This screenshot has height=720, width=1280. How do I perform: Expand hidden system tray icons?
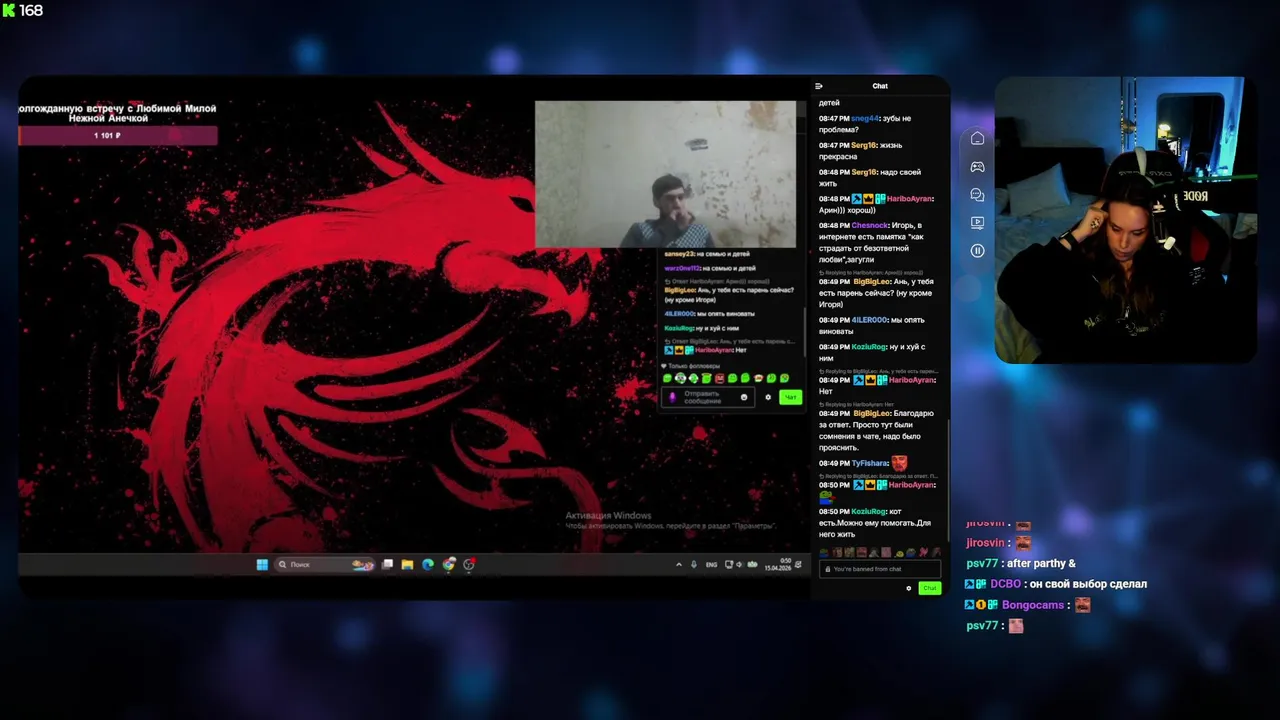point(679,564)
